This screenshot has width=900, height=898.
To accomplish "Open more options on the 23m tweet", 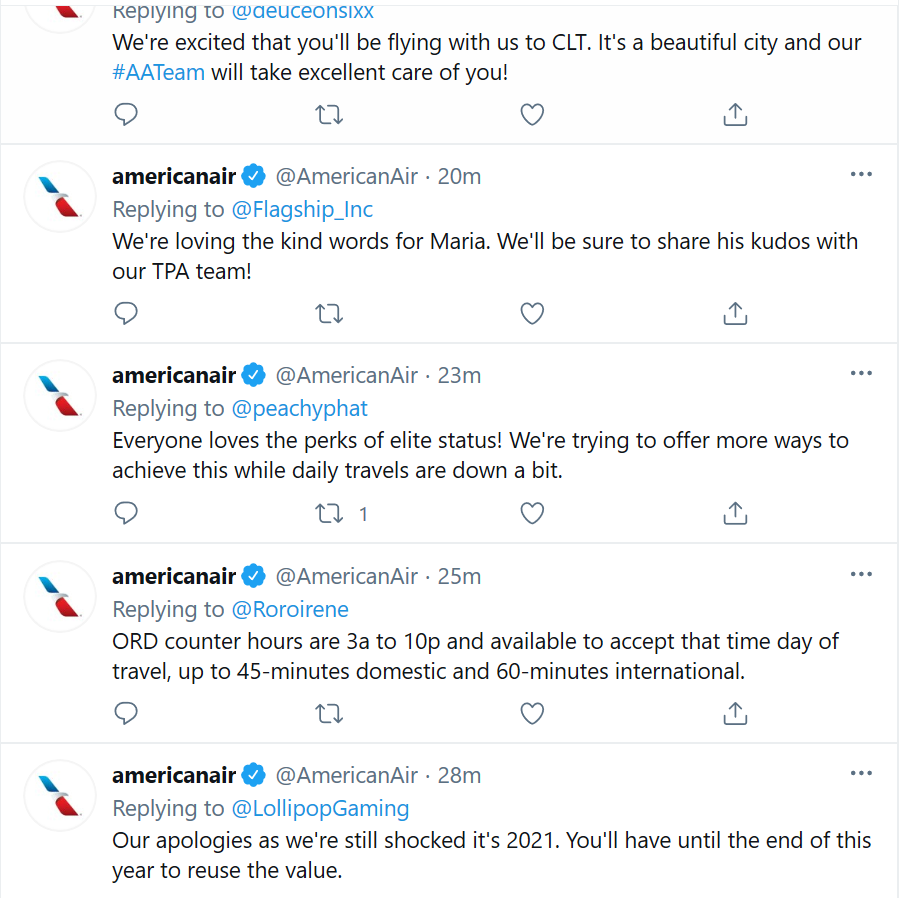I will click(861, 374).
